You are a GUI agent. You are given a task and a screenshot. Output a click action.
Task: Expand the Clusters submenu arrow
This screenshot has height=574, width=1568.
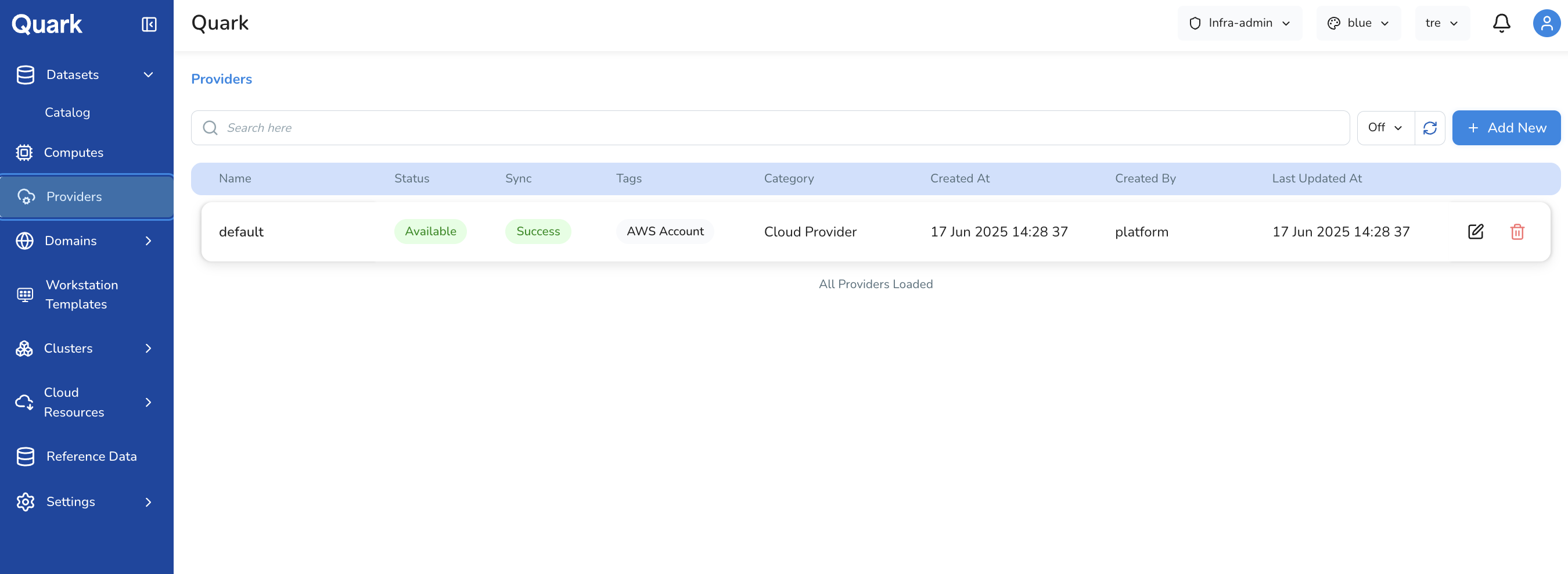[x=148, y=348]
